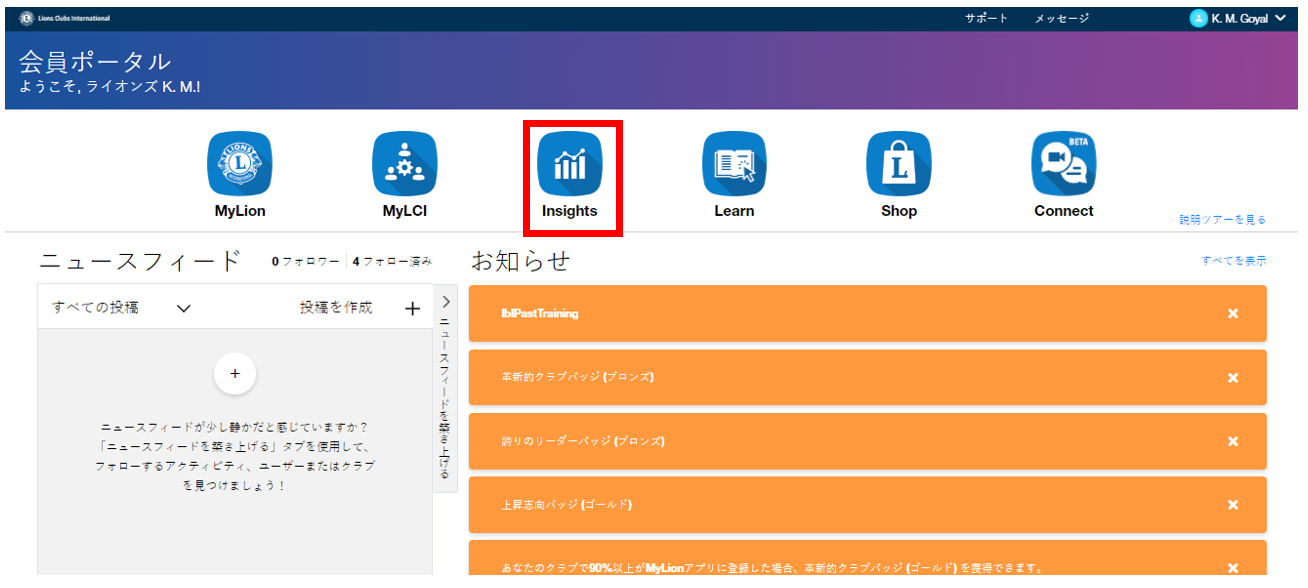Open the MyLion app icon
The height and width of the screenshot is (588, 1308).
[240, 164]
